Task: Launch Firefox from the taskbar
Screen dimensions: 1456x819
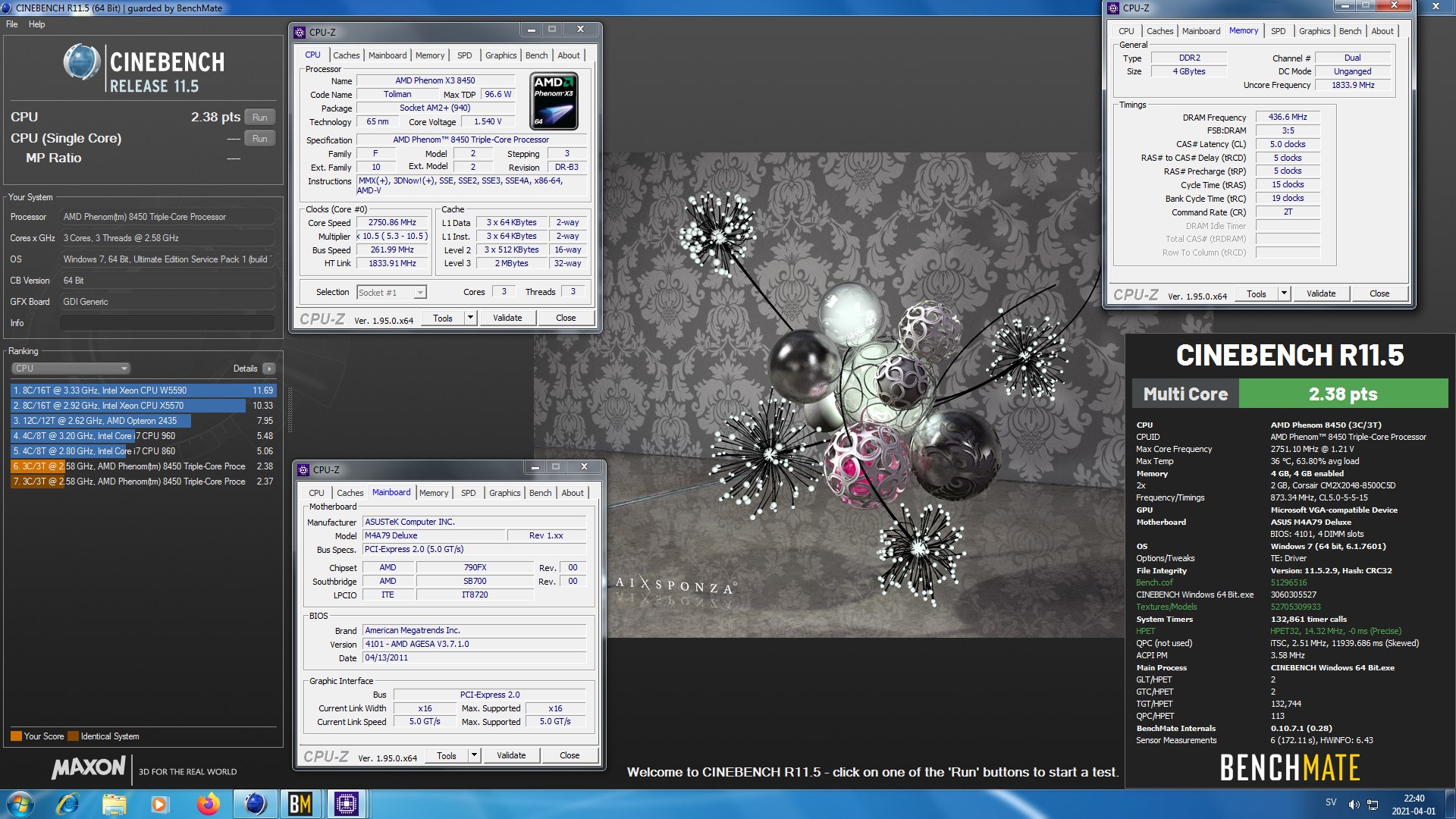Action: (207, 804)
